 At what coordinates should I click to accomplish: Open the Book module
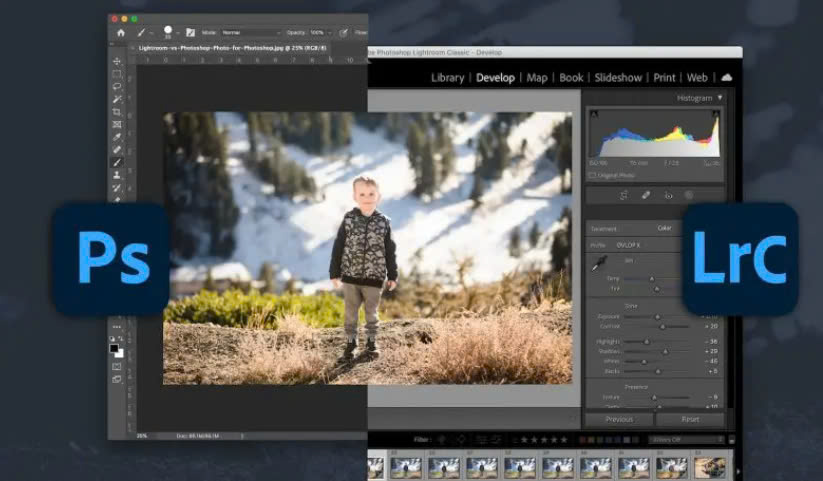pos(571,78)
